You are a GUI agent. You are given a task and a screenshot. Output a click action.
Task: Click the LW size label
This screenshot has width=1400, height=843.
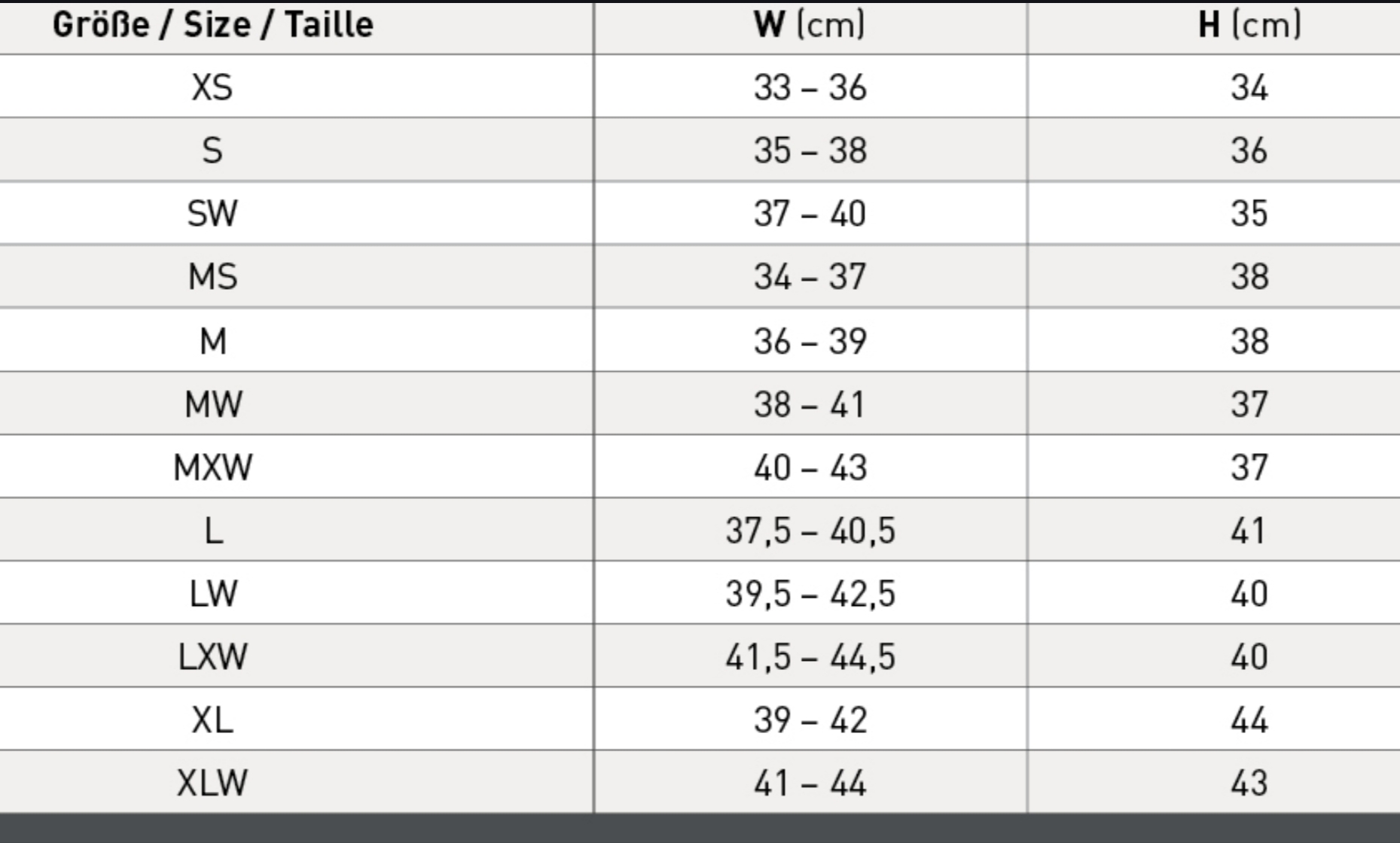click(x=213, y=594)
